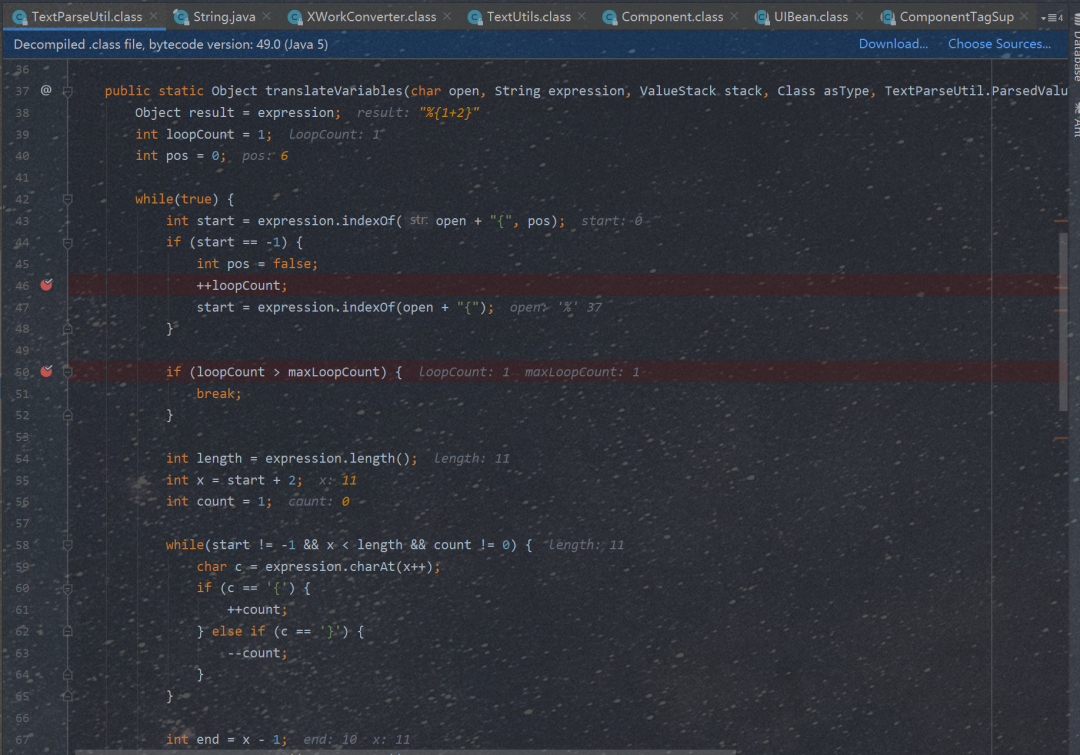Viewport: 1080px width, 755px height.
Task: Open the Ant tool window
Action: tap(1074, 120)
